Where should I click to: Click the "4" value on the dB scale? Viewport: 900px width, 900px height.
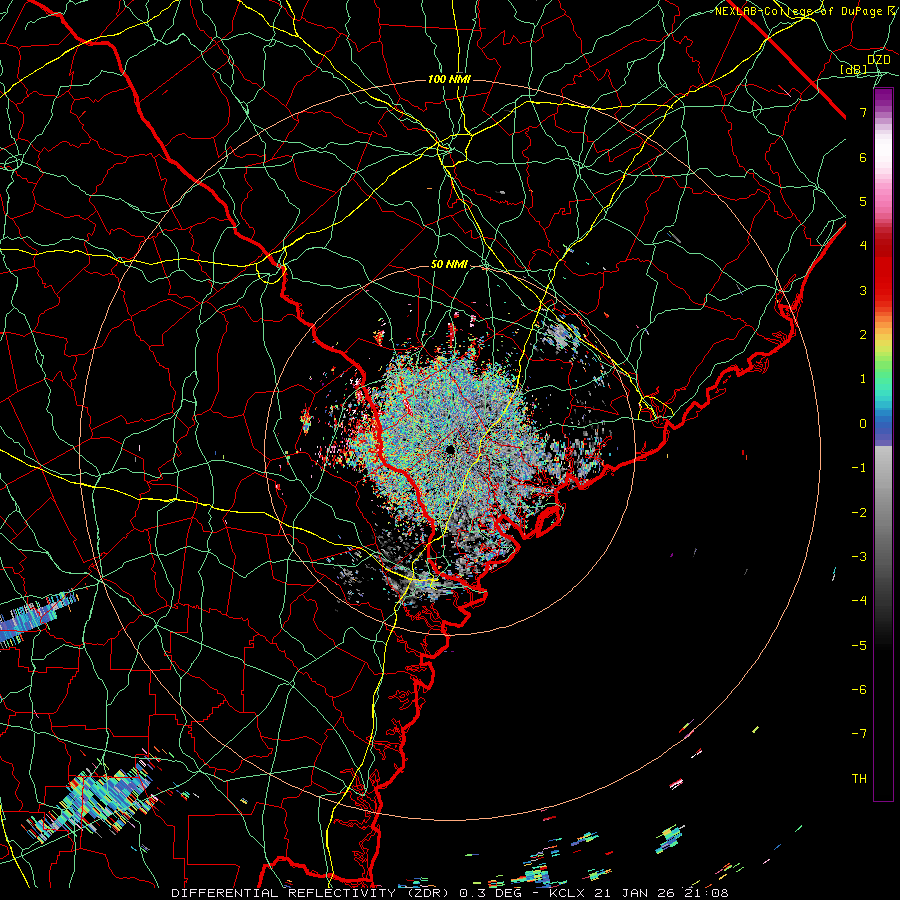pyautogui.click(x=863, y=246)
